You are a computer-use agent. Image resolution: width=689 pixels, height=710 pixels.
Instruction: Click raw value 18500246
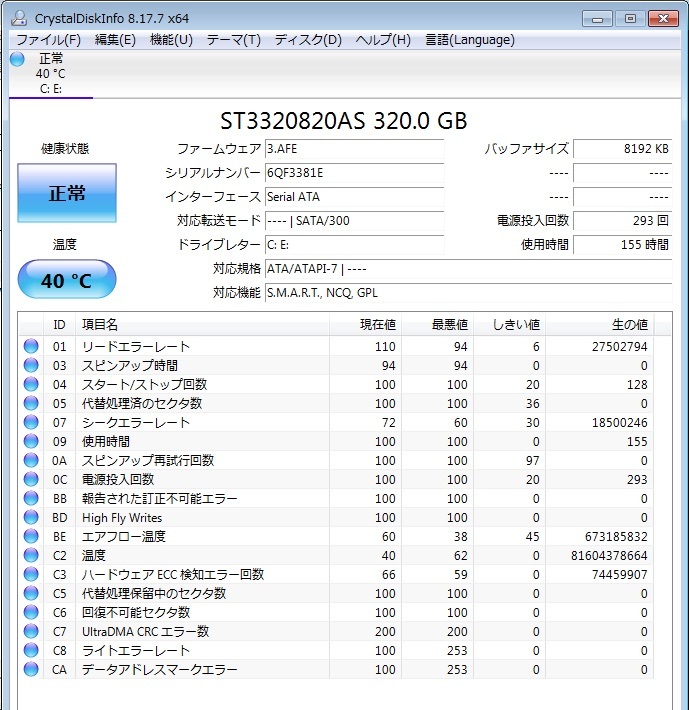click(619, 422)
